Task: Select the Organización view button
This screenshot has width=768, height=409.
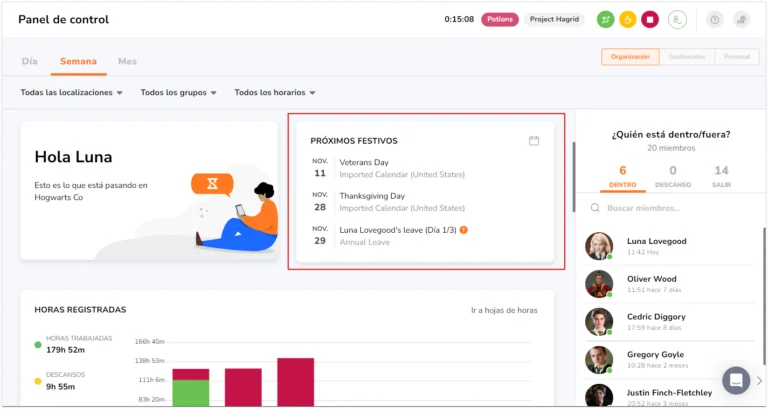Action: [630, 57]
